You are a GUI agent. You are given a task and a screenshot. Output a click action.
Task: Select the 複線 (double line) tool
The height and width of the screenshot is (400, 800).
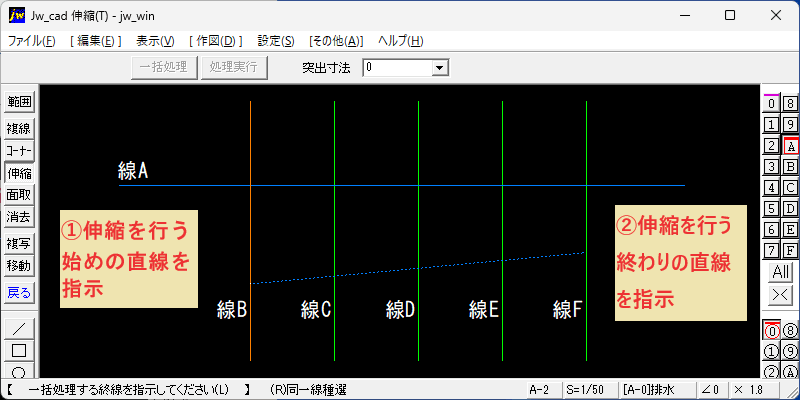[19, 130]
